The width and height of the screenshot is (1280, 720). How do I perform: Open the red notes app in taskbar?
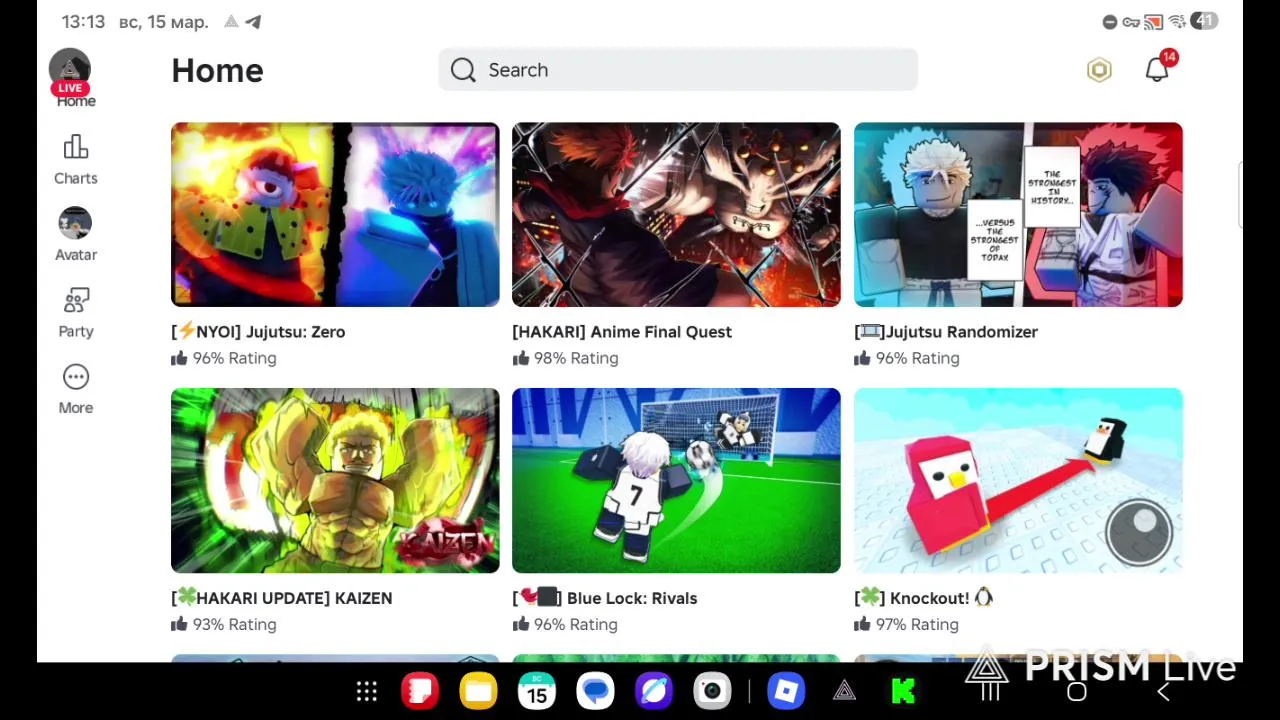pyautogui.click(x=420, y=692)
